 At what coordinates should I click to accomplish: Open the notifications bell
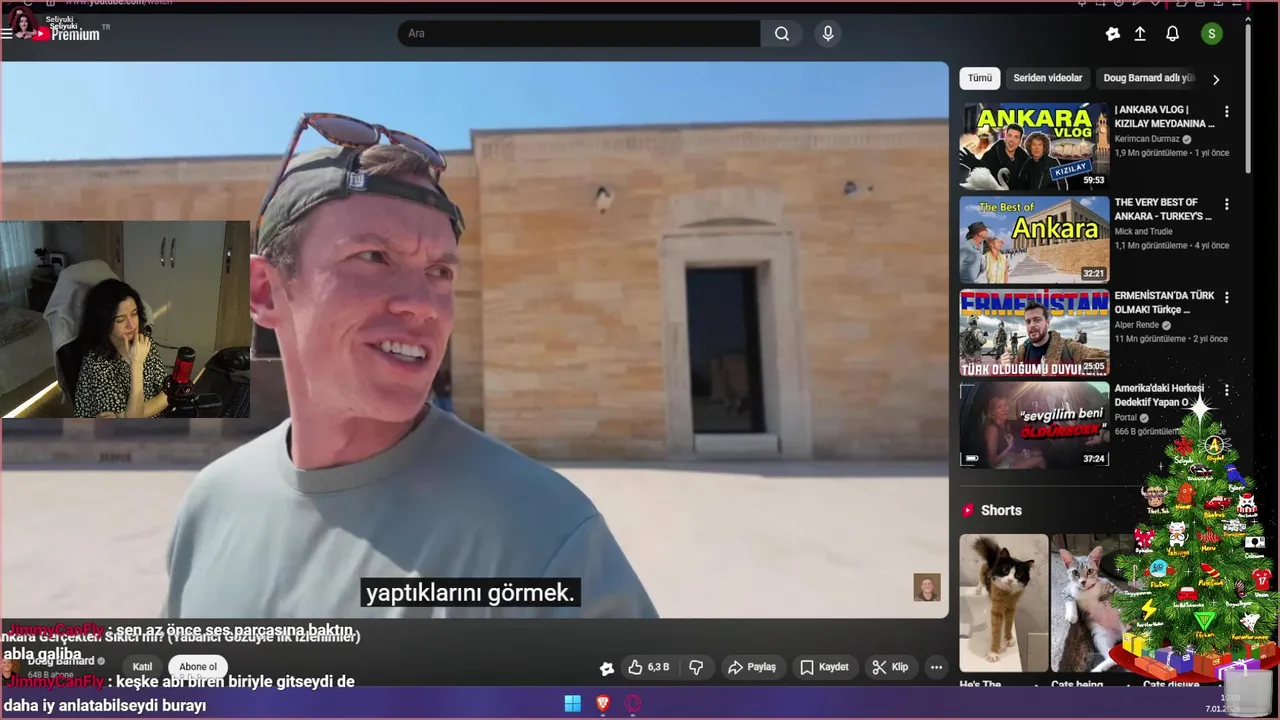1173,34
